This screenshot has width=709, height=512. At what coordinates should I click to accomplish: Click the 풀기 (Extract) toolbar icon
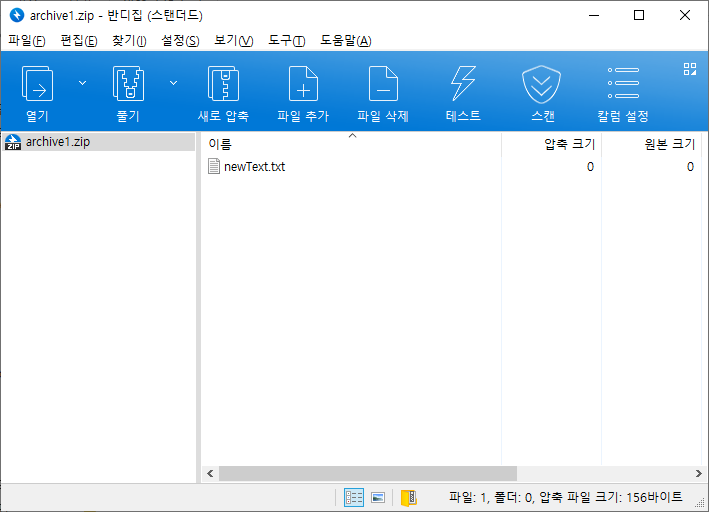pos(128,84)
